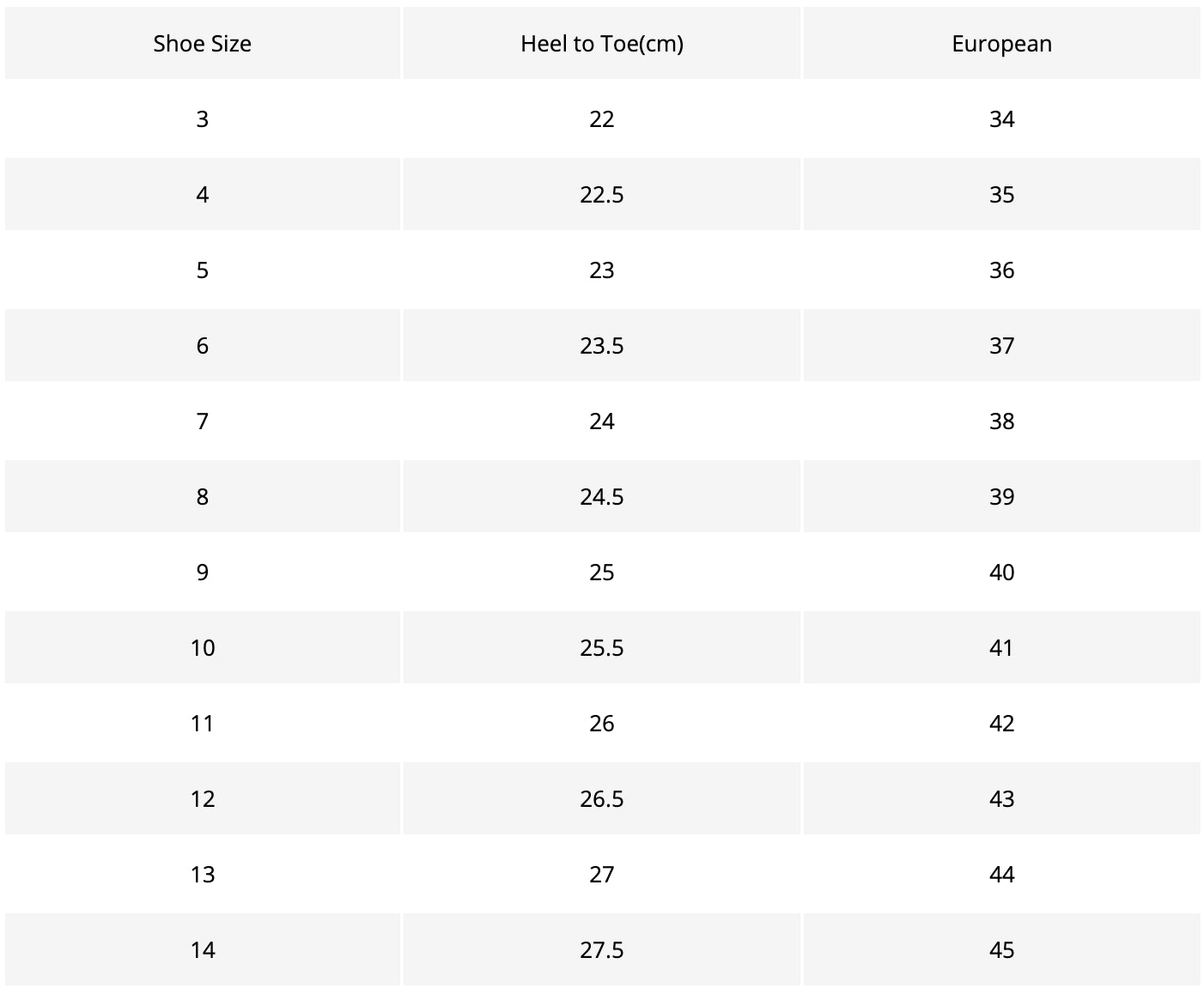Select the 26.5 heel to toe cell
Screen dimensions: 1204x994
[x=602, y=799]
